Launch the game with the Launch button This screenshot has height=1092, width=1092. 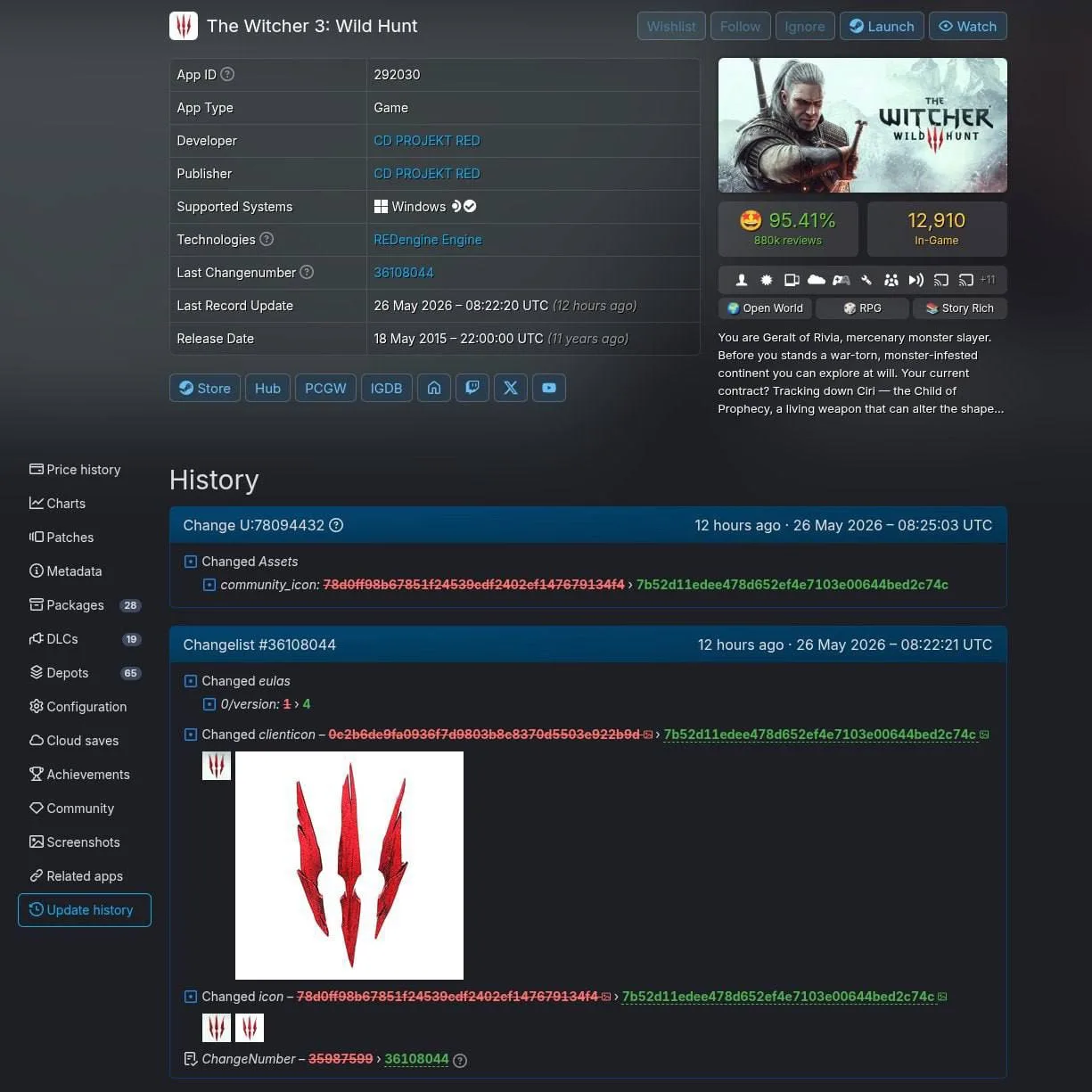[x=882, y=26]
